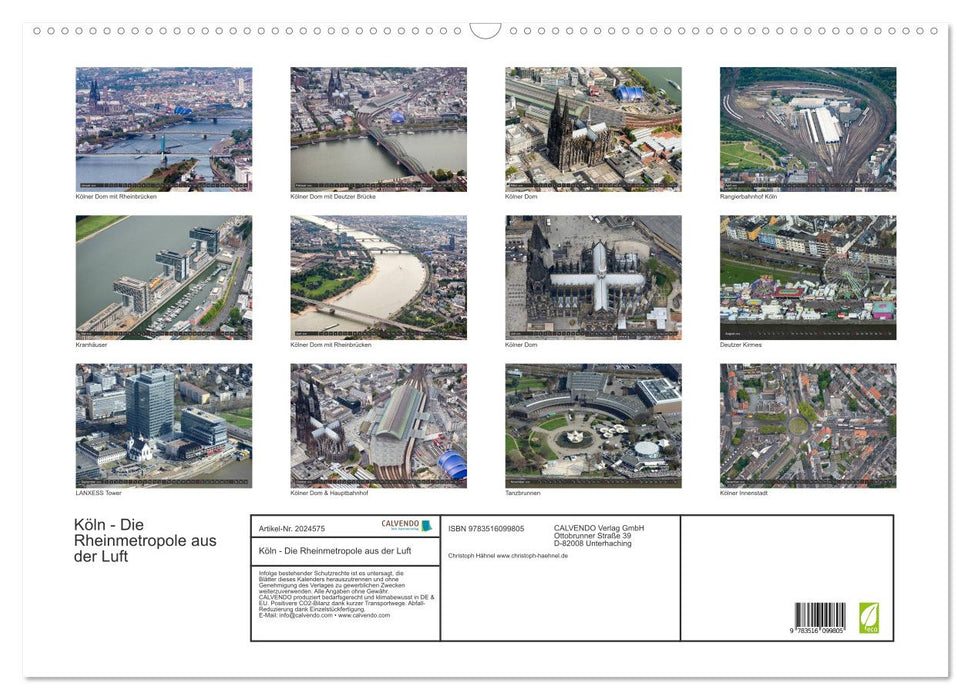Click the Tanzbrunnen aerial photo
Viewport: 971px width, 700px height.
(x=590, y=425)
